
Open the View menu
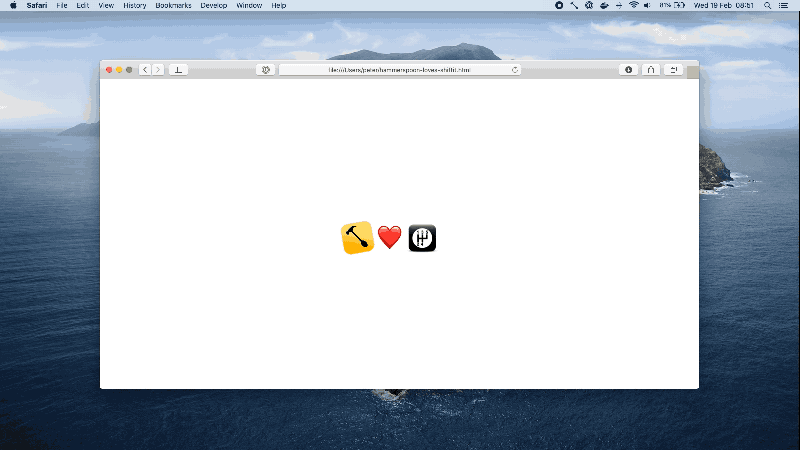pyautogui.click(x=106, y=6)
